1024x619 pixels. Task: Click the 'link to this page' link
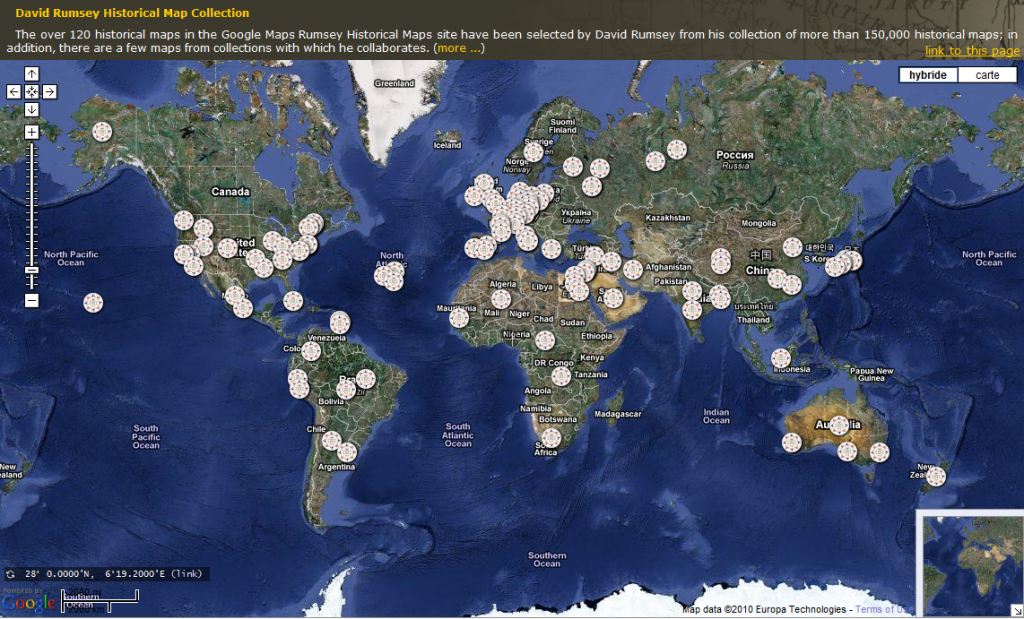pyautogui.click(x=972, y=51)
